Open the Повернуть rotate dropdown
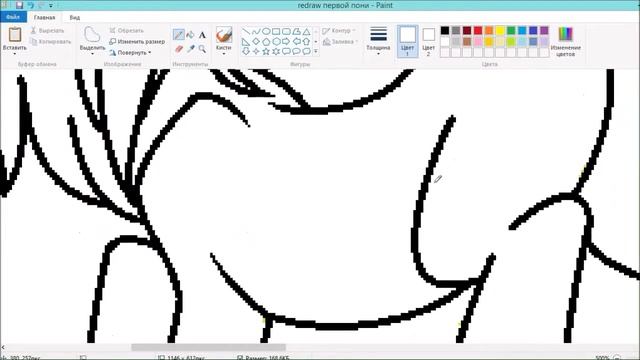The width and height of the screenshot is (640, 360). 131,53
